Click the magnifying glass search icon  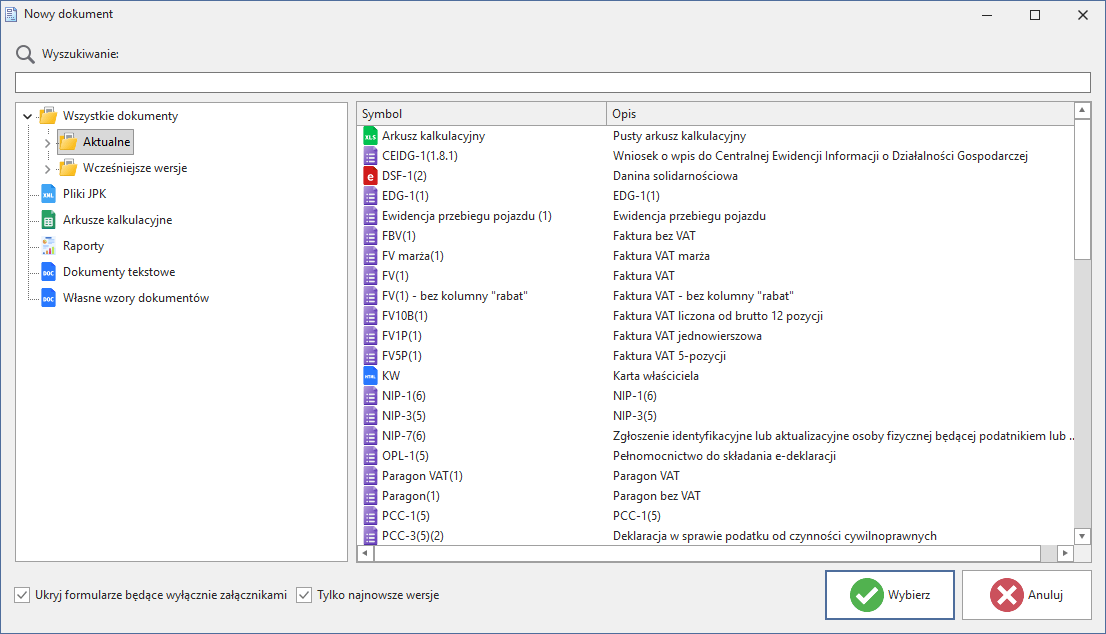25,54
